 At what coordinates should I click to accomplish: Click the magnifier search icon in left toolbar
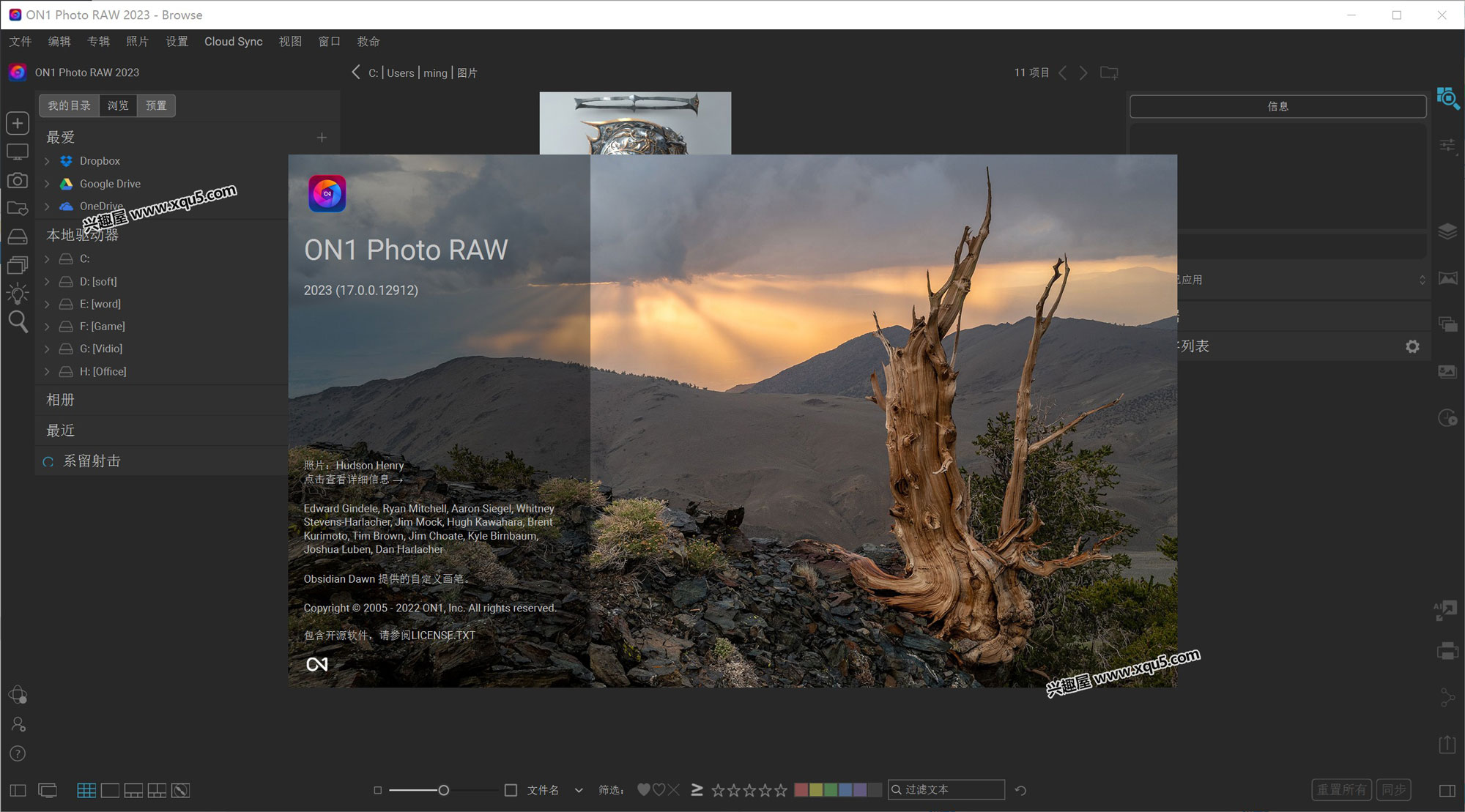coord(18,322)
